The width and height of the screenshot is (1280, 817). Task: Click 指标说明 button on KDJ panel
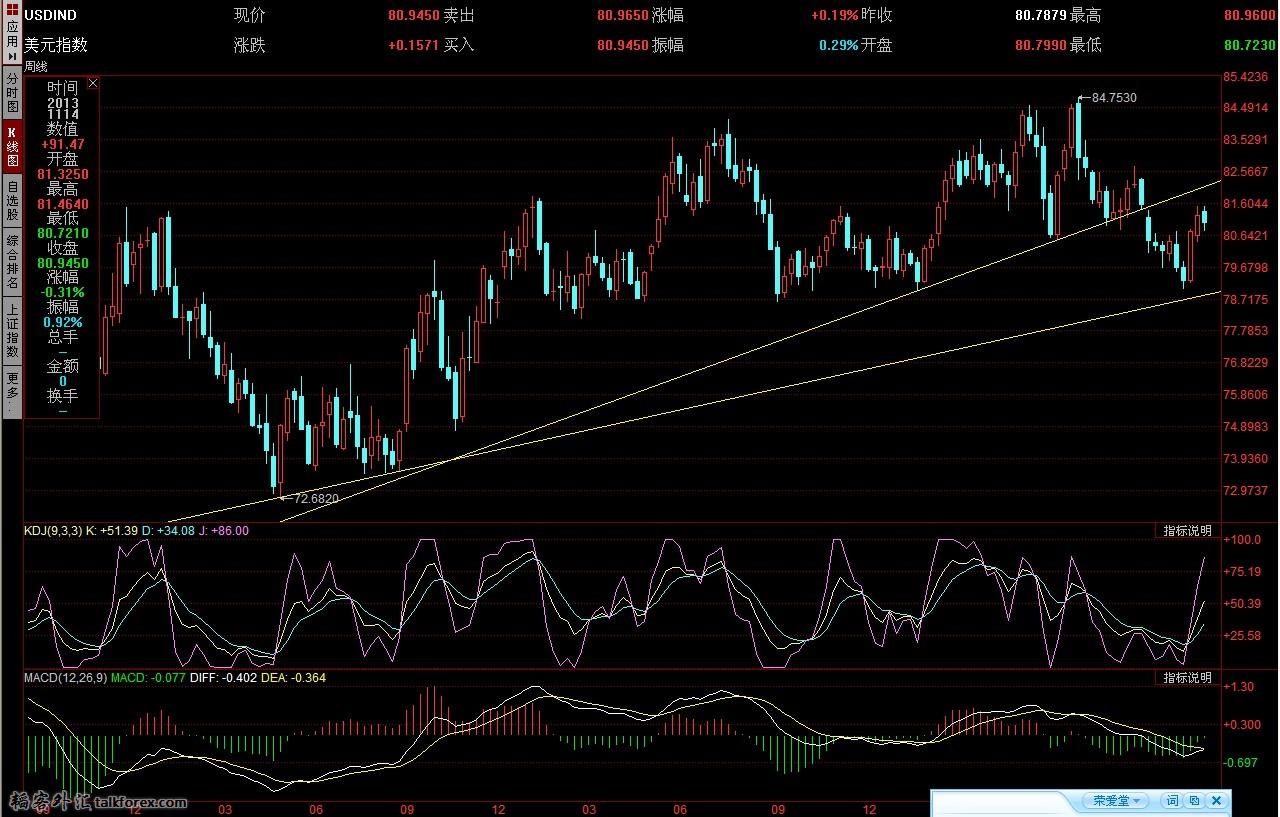pyautogui.click(x=1187, y=530)
